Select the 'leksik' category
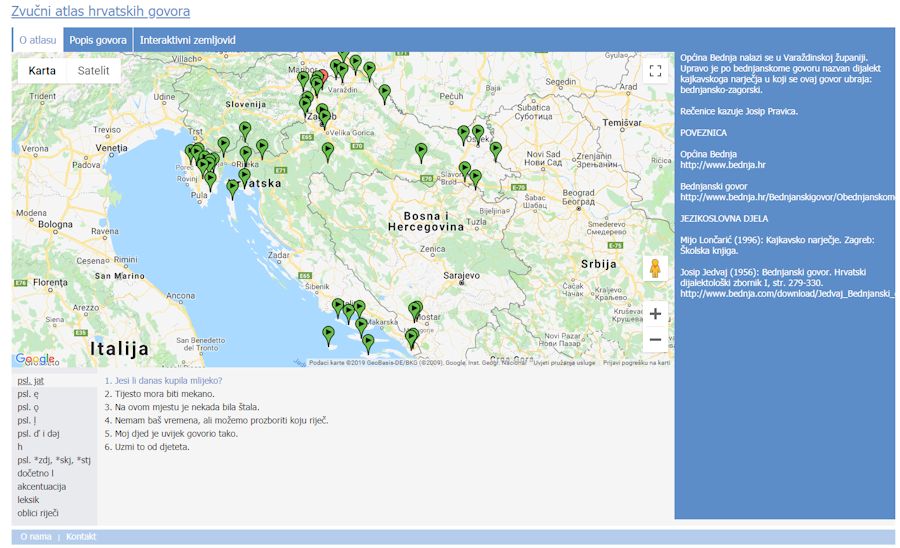900x548 pixels. tap(29, 499)
